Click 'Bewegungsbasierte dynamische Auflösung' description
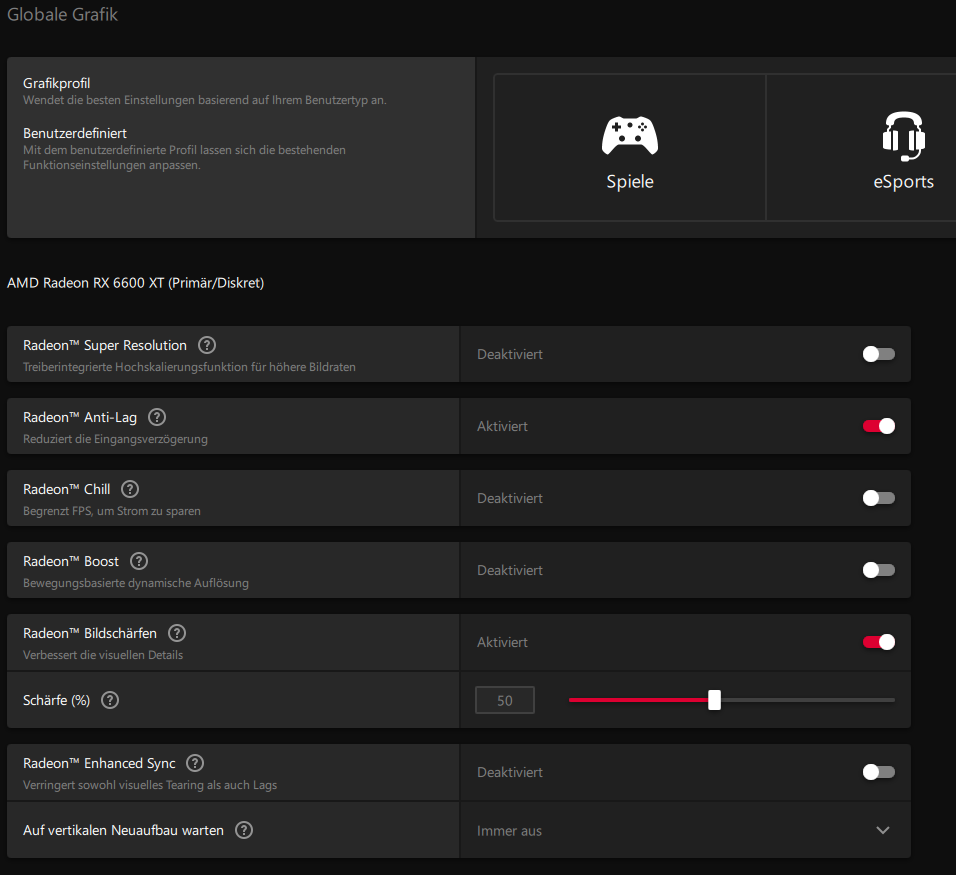The width and height of the screenshot is (956, 875). (136, 583)
